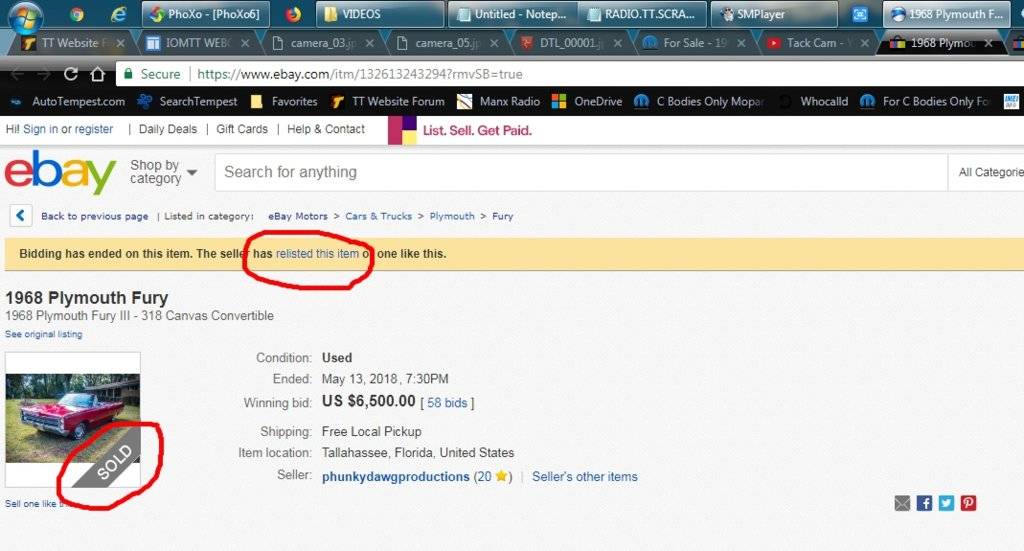This screenshot has width=1024, height=551.
Task: Click the Search for anything field
Action: (580, 172)
